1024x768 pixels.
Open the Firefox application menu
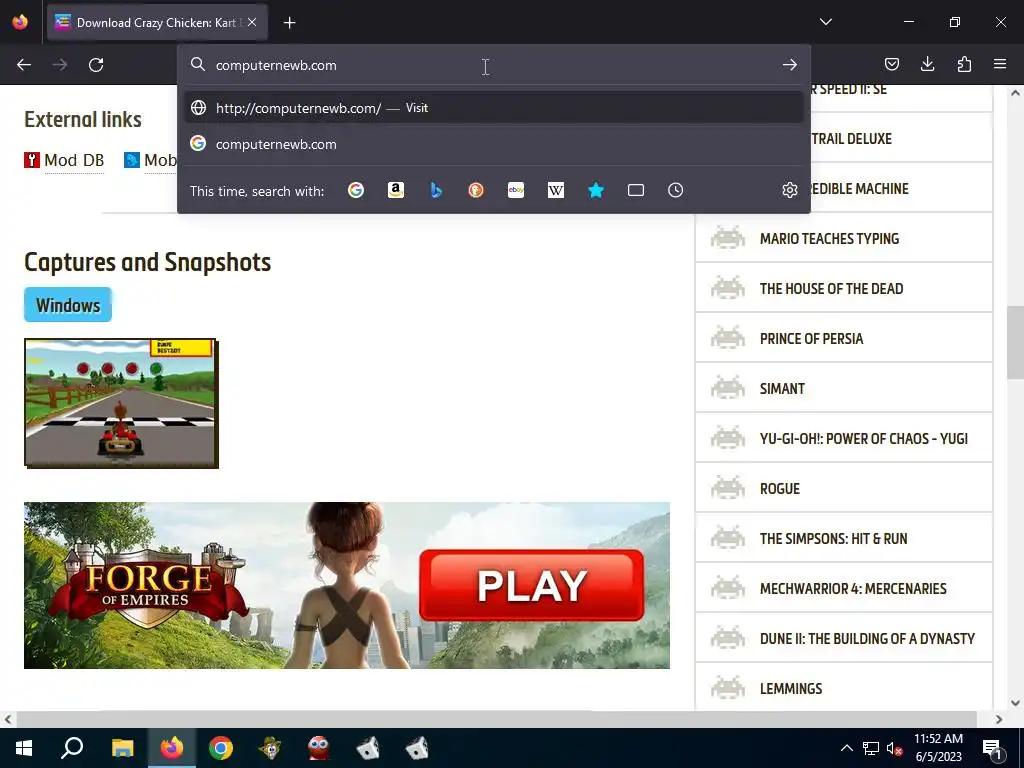pyautogui.click(x=1000, y=64)
